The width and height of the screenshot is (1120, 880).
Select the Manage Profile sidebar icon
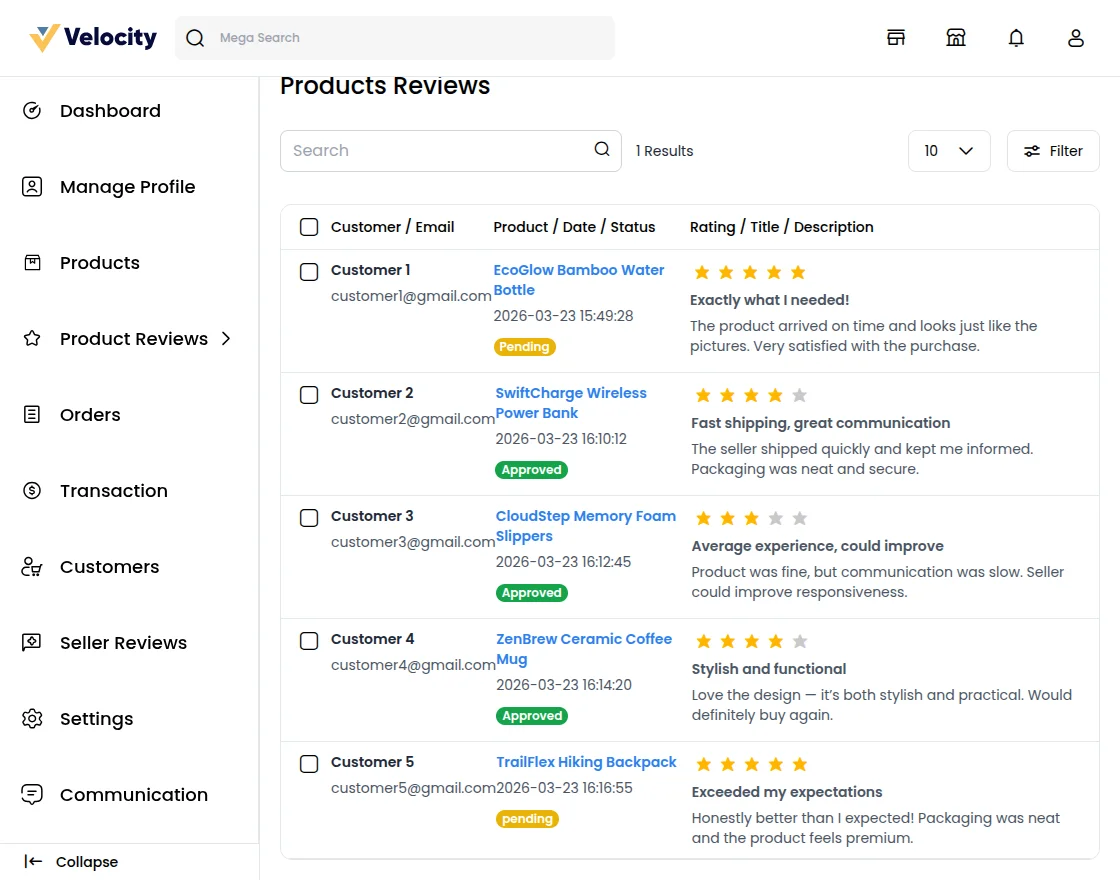31,186
